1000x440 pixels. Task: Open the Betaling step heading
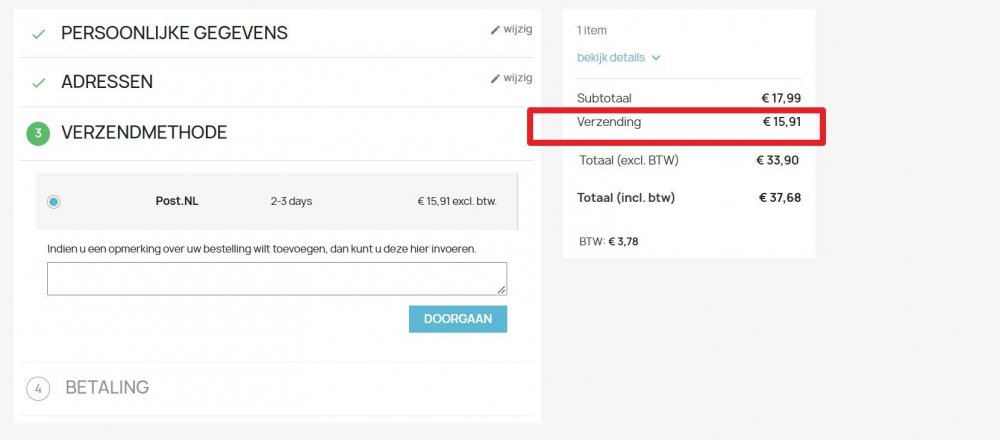(x=107, y=387)
